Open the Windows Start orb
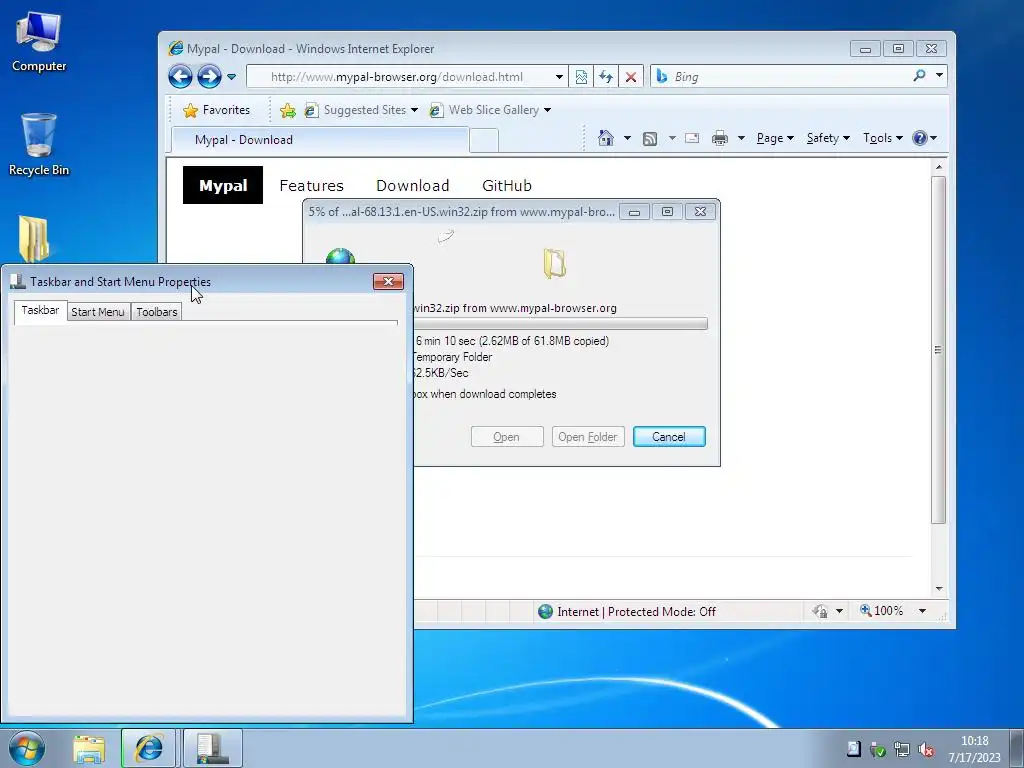The image size is (1024, 768). [27, 748]
